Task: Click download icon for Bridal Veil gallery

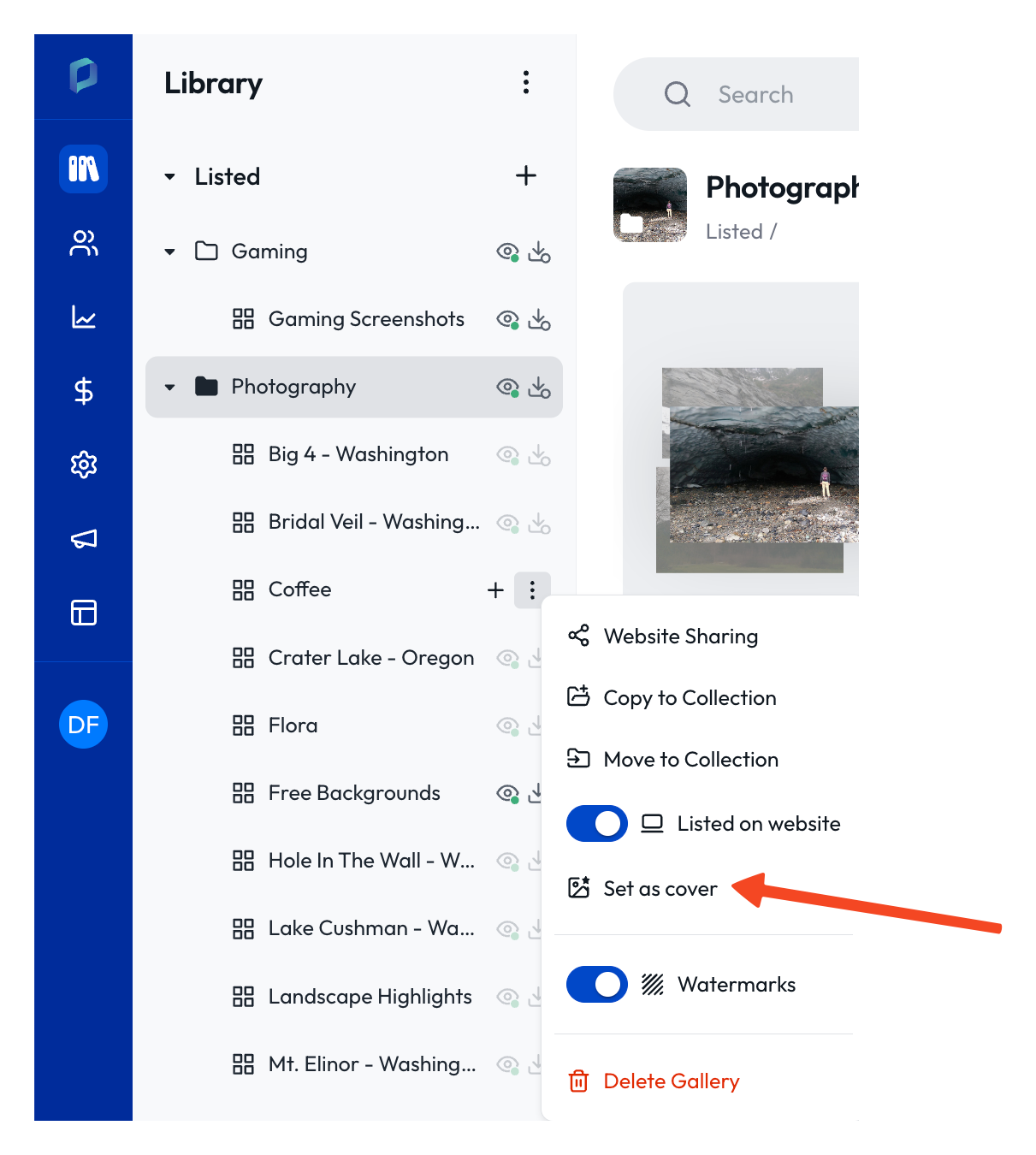Action: click(x=539, y=522)
